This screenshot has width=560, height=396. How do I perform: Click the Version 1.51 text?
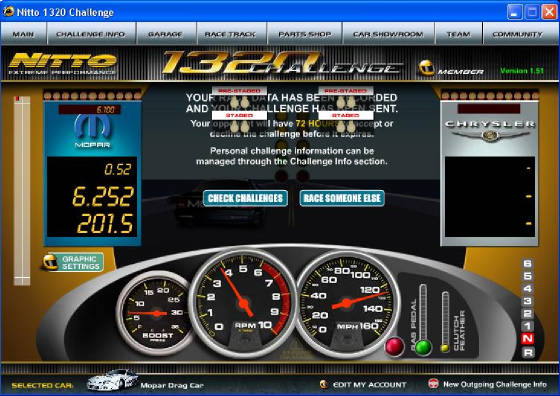[522, 71]
